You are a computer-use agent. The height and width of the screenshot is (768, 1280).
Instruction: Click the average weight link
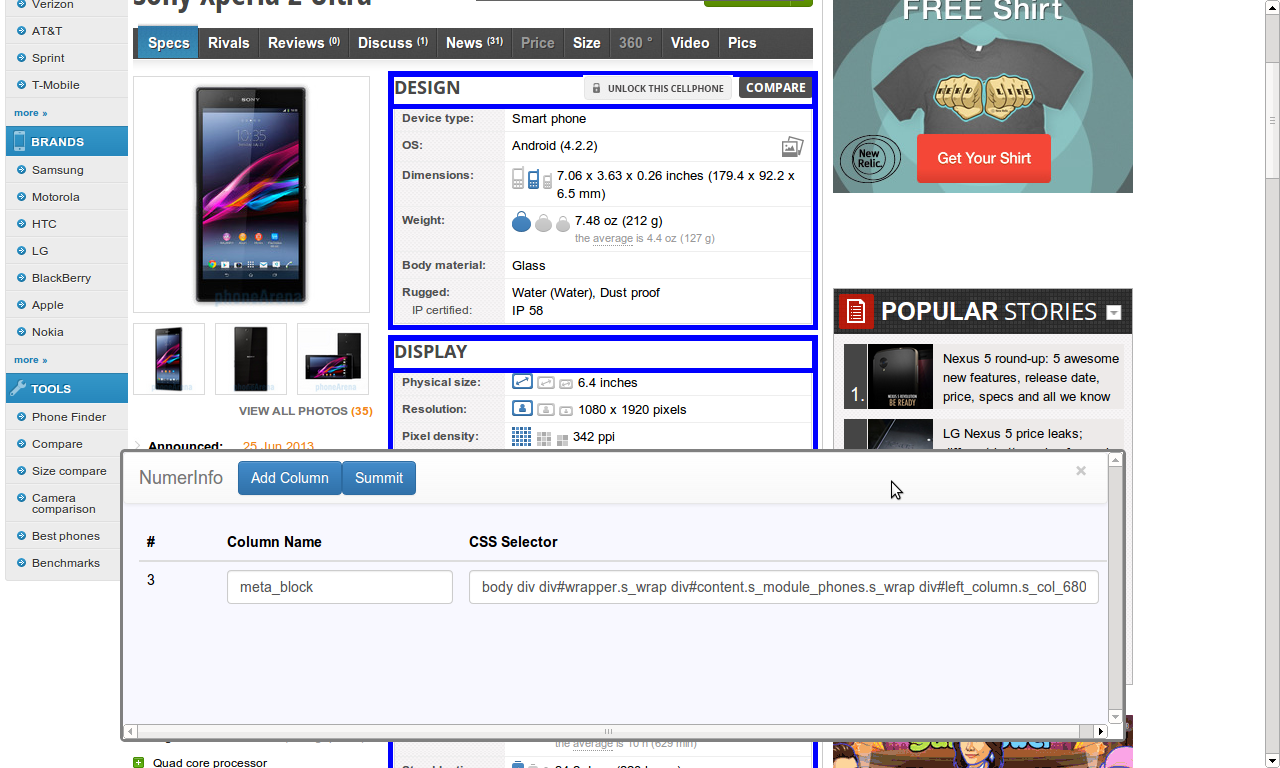[612, 239]
